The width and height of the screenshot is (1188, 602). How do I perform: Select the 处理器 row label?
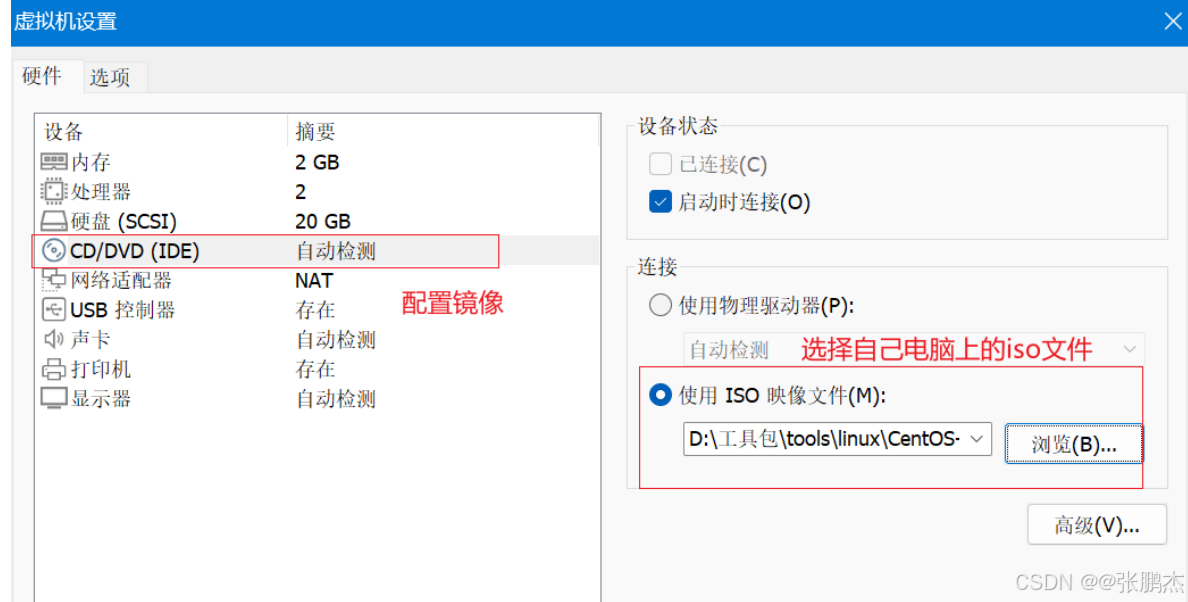(101, 192)
